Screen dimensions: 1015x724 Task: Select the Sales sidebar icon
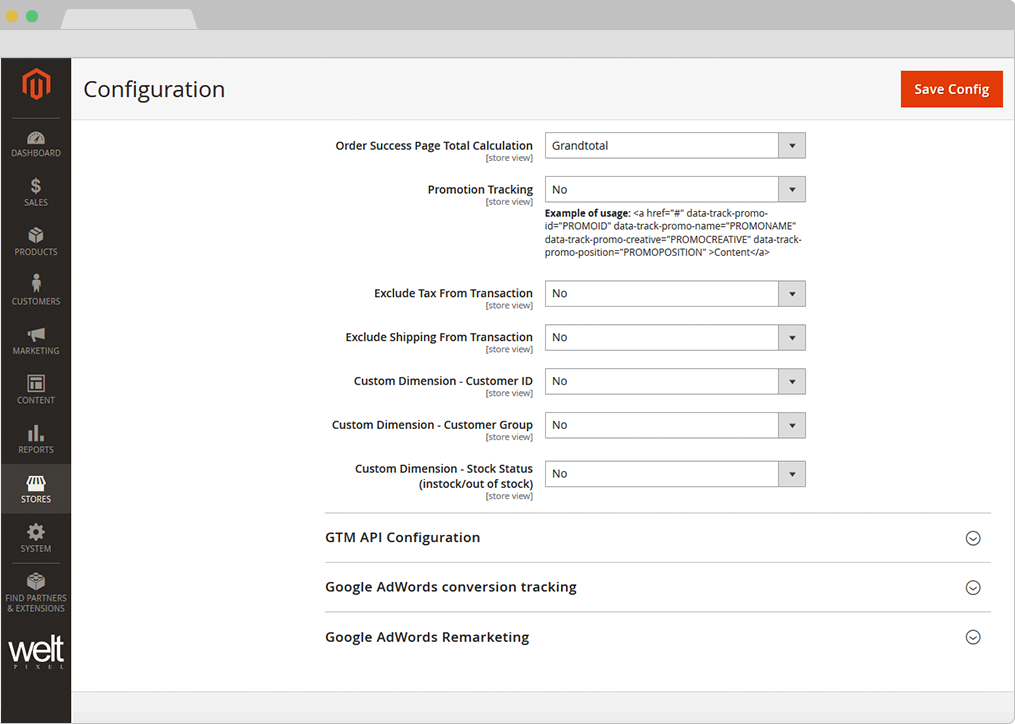[36, 190]
